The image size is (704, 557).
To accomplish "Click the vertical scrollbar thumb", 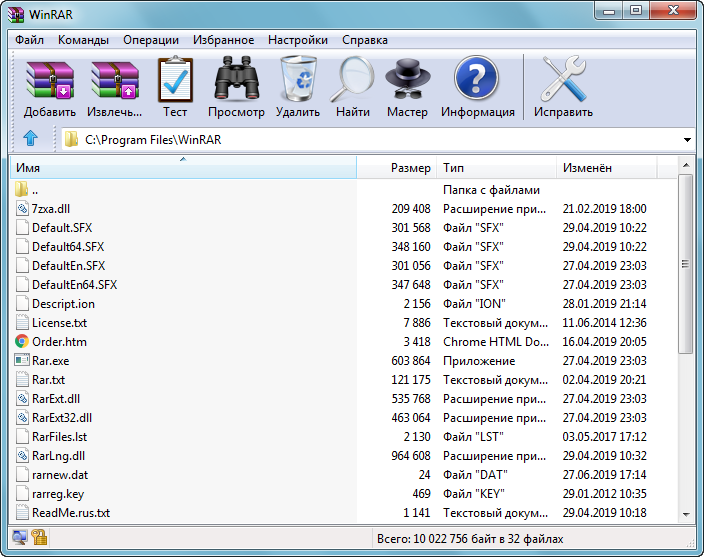I will tap(686, 264).
